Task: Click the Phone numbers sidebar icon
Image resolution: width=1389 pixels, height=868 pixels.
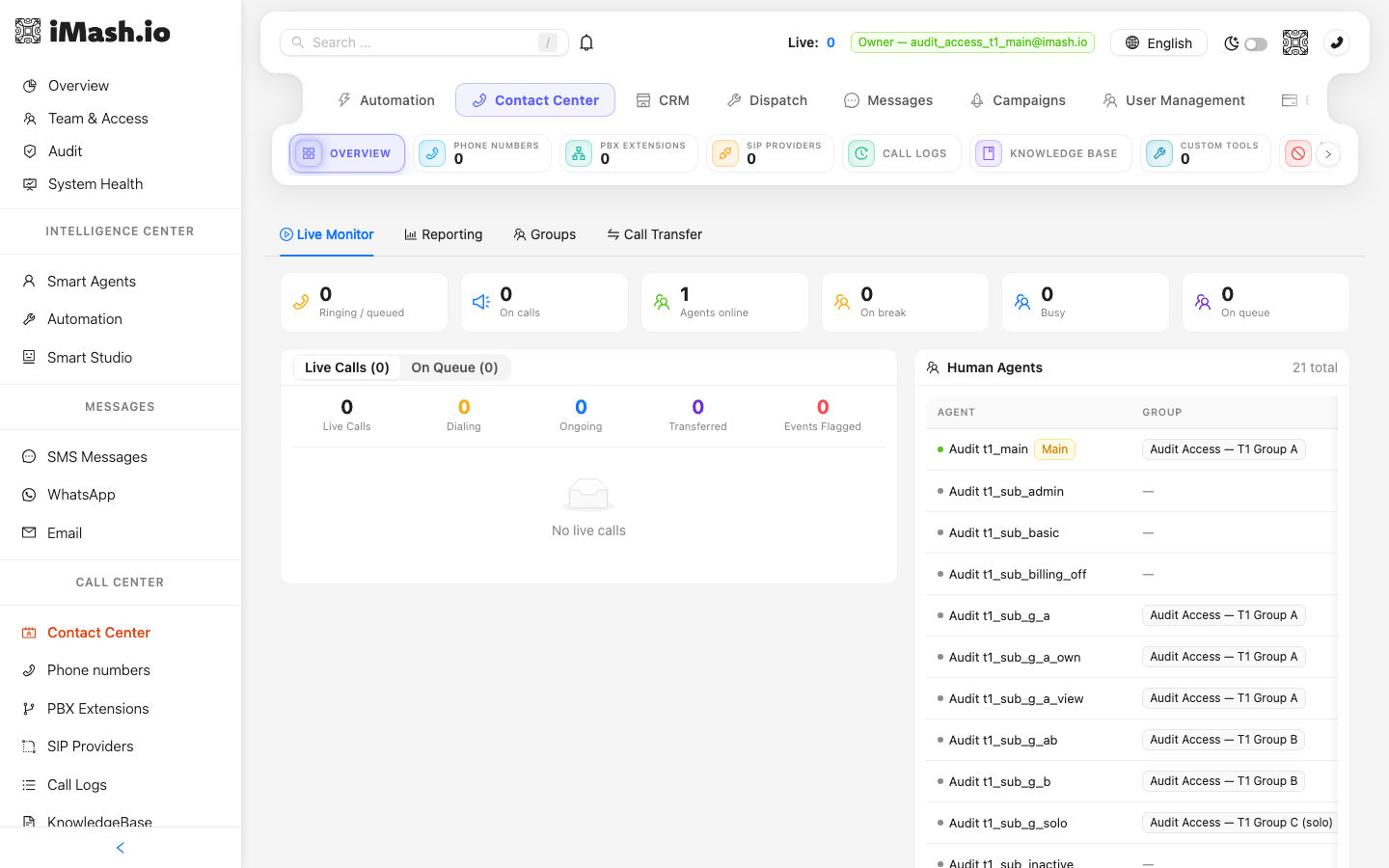Action: (x=29, y=670)
